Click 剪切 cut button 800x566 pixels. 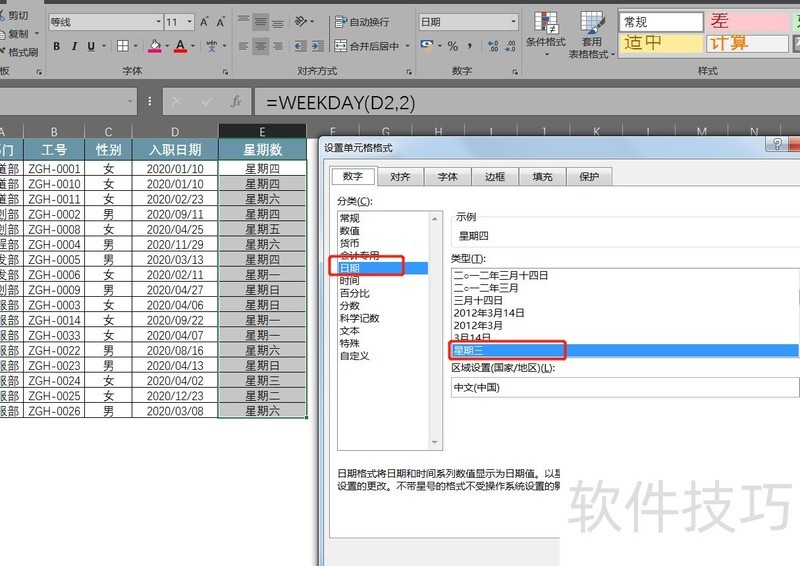(x=14, y=16)
